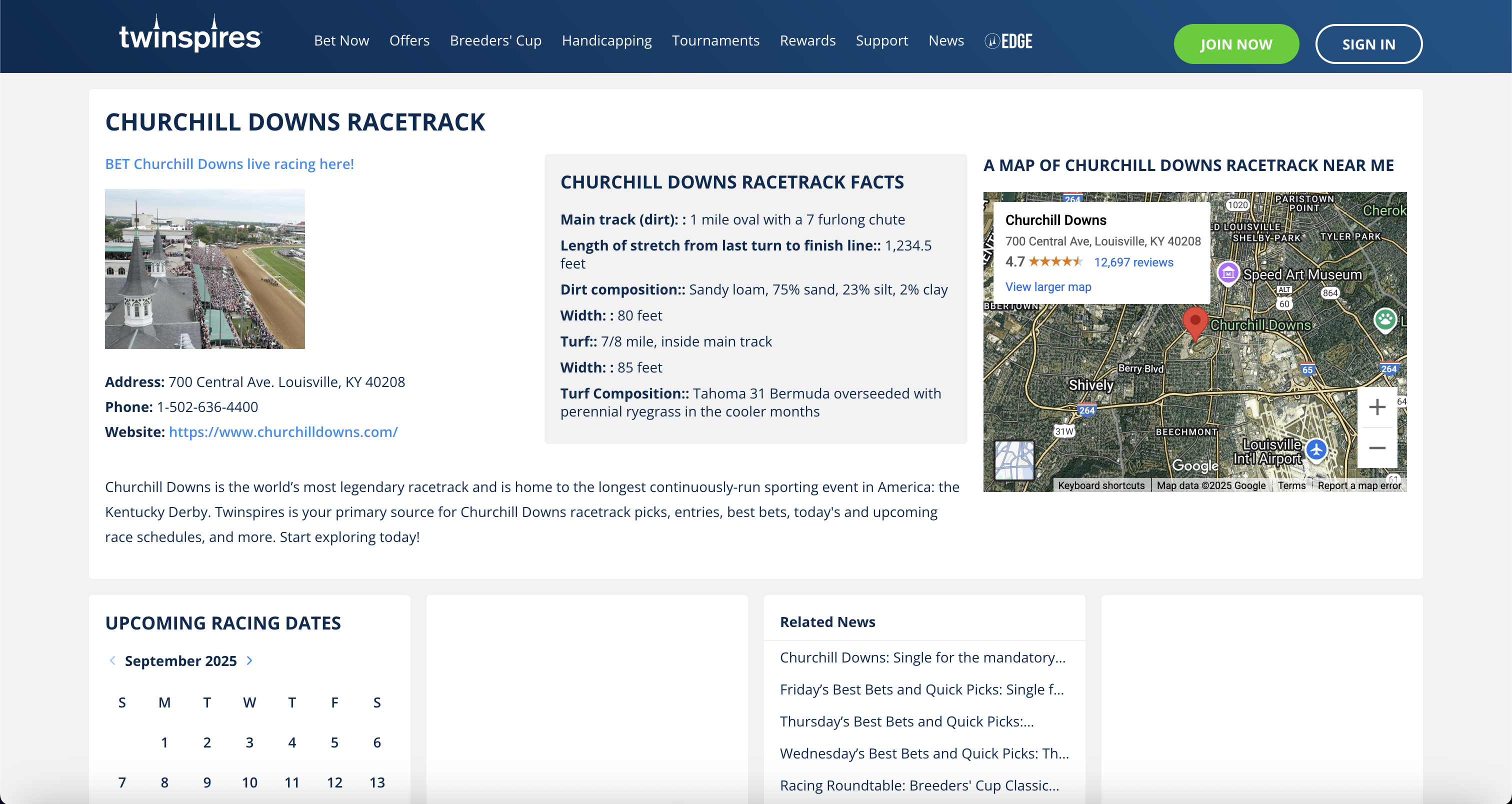1512x804 pixels.
Task: Open the Bet Now menu
Action: pos(341,40)
